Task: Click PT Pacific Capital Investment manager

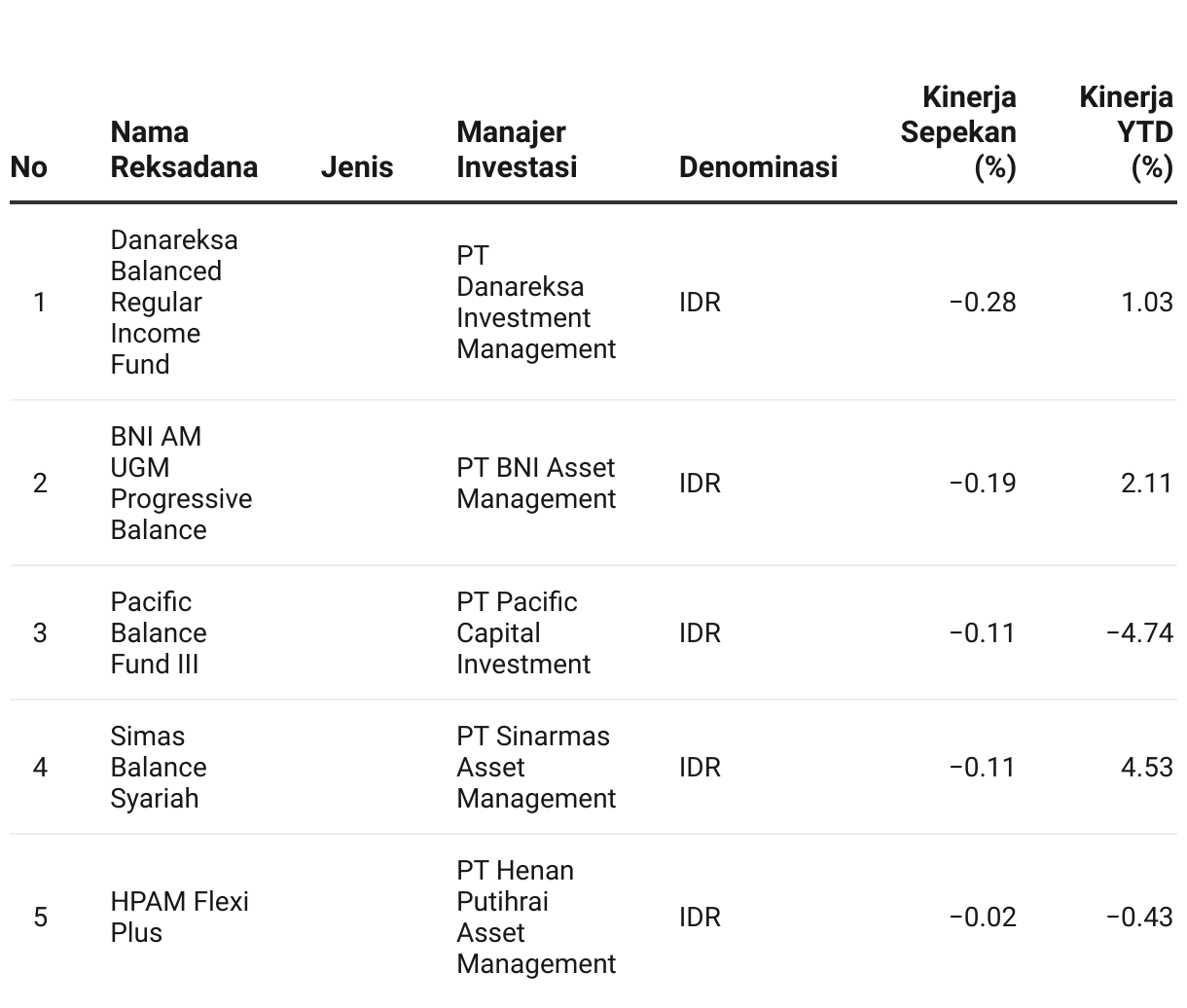Action: 522,632
